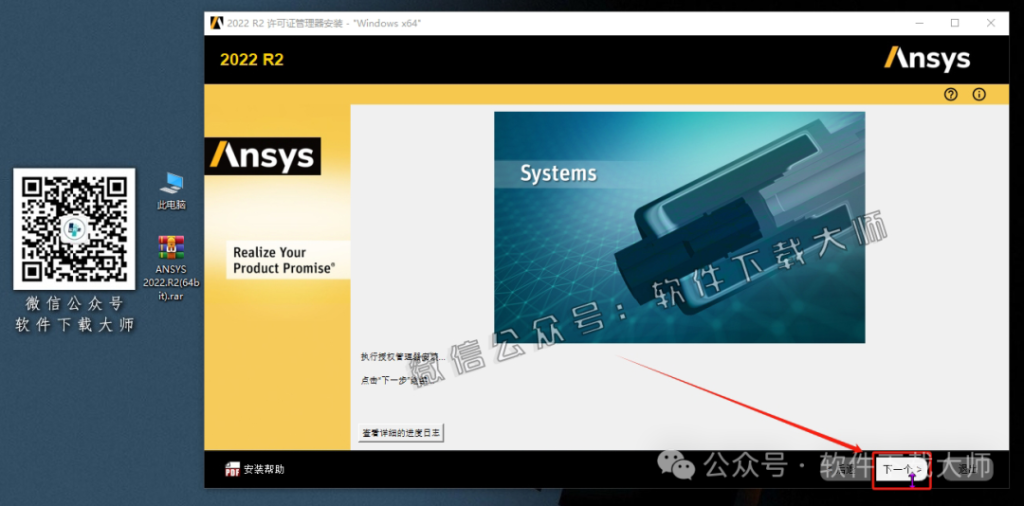Open the information (i) icon

coord(979,95)
